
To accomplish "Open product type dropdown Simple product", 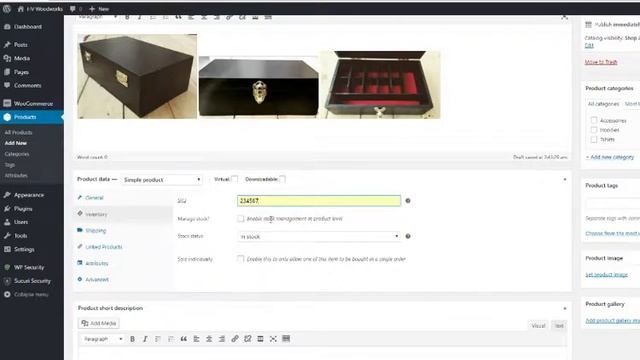I will [x=162, y=180].
